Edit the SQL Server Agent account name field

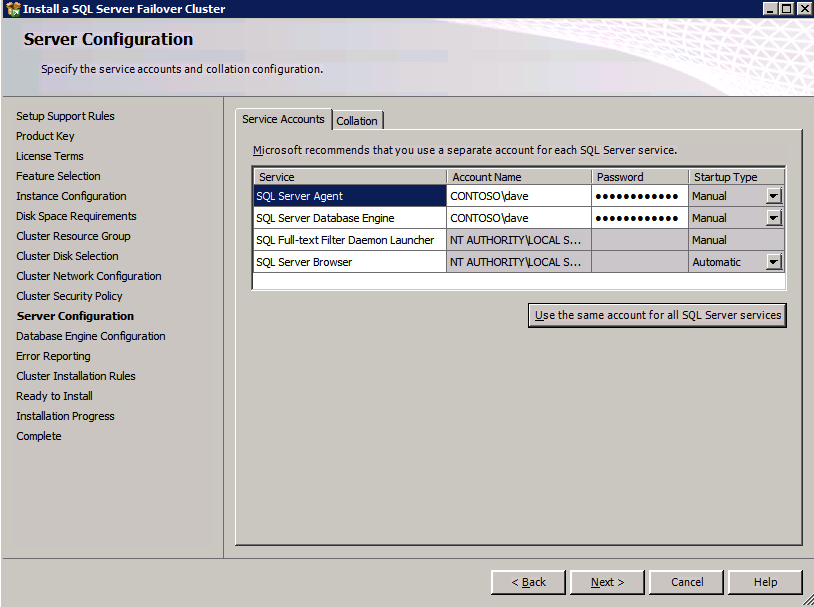pos(519,196)
